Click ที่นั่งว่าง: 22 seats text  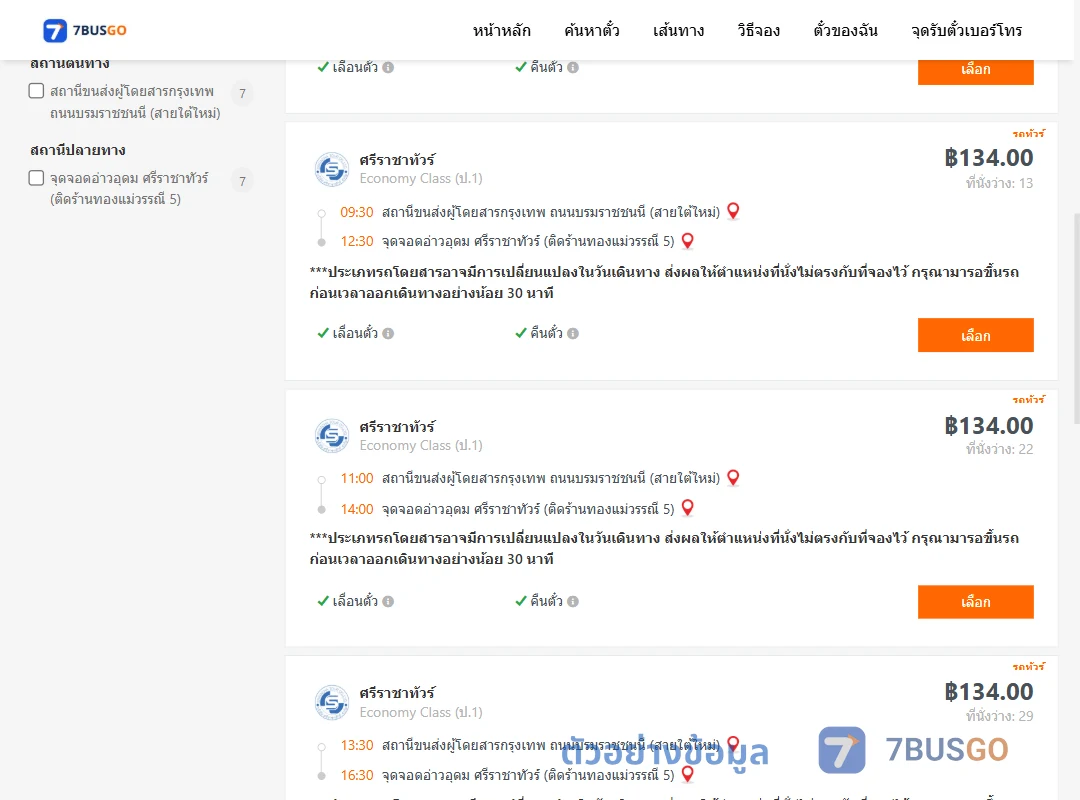click(x=999, y=449)
